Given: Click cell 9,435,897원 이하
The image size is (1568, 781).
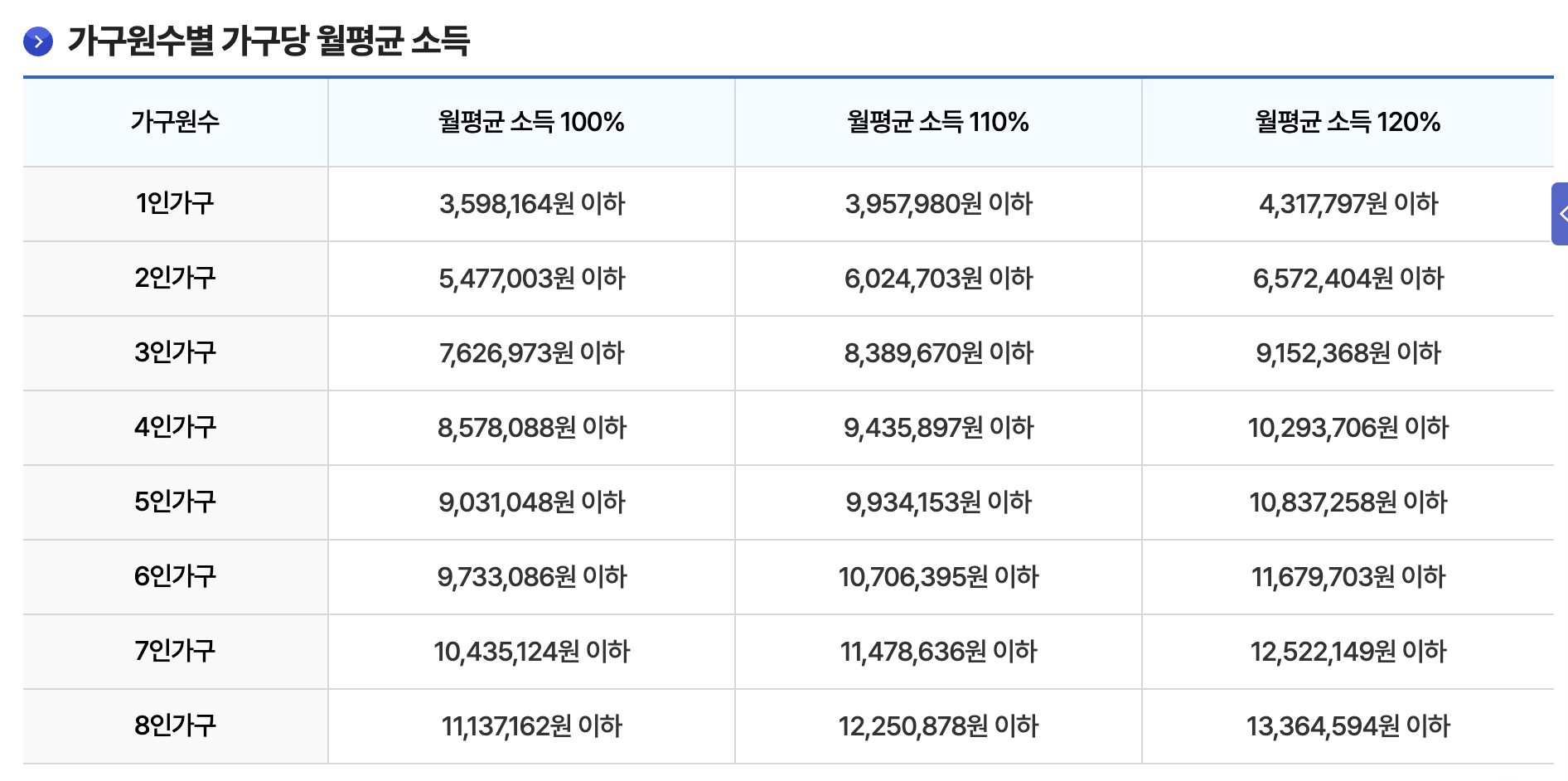Looking at the screenshot, I should click(x=938, y=428).
